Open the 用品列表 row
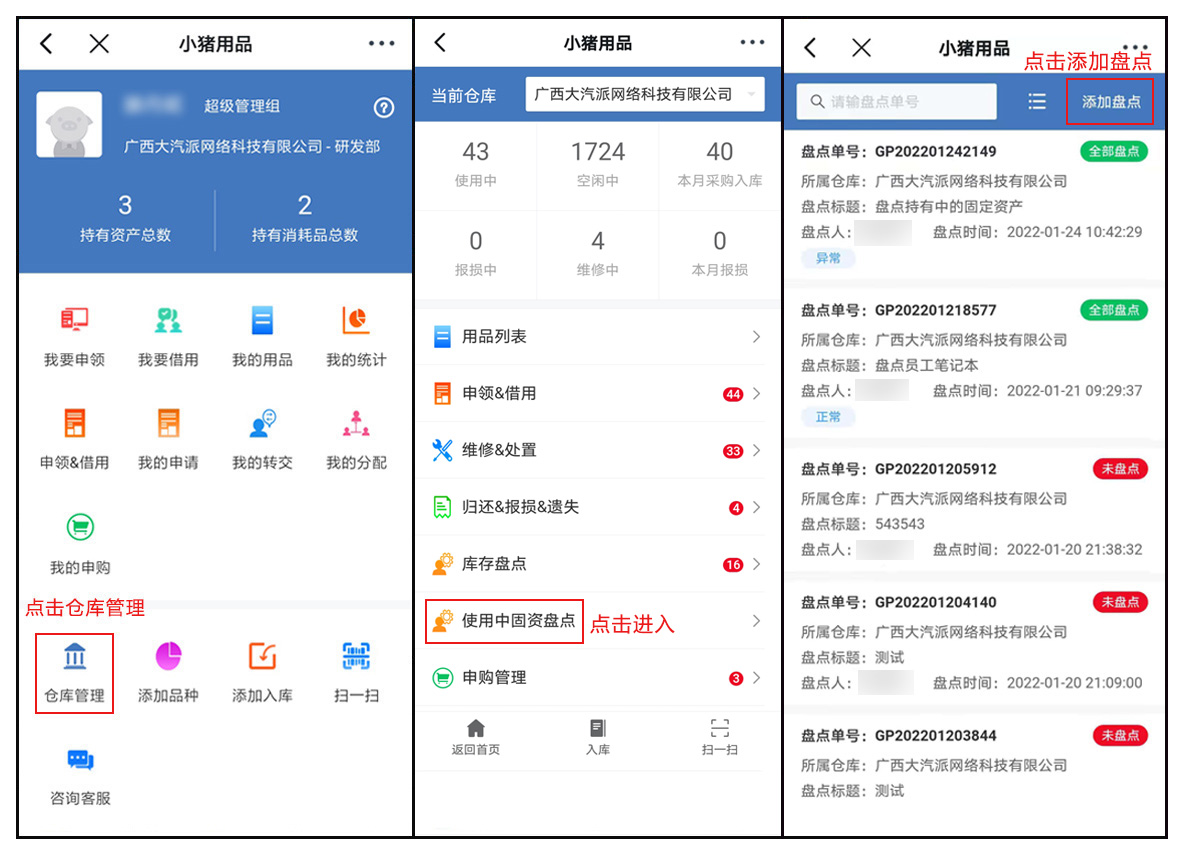1194x860 pixels. pyautogui.click(x=598, y=337)
